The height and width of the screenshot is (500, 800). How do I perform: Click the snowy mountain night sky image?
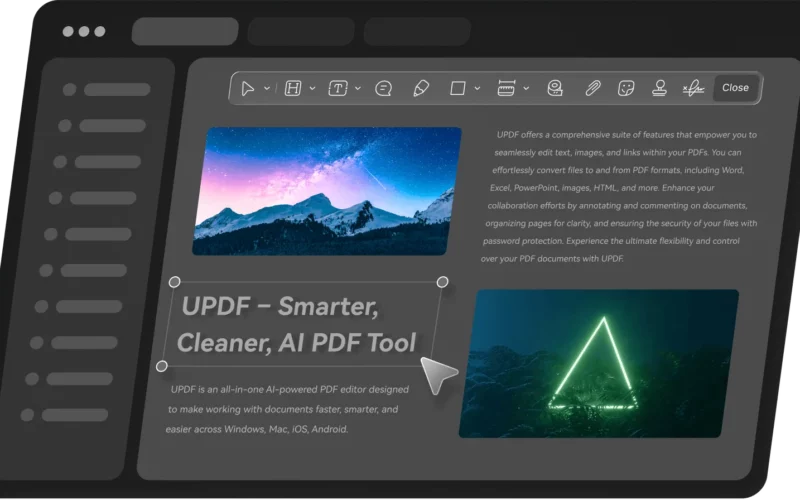[x=328, y=190]
